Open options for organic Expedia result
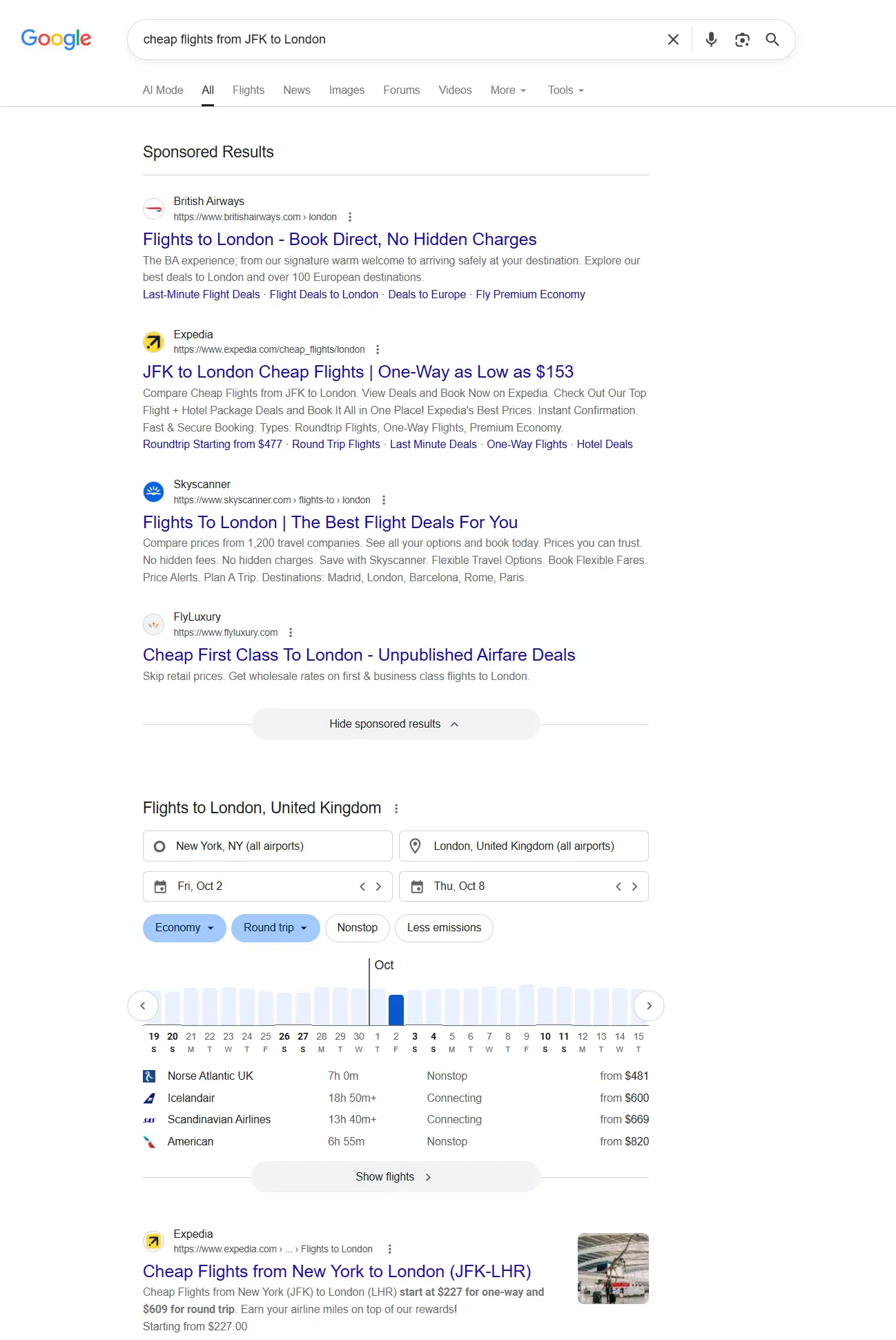Viewport: 896px width, 1340px height. coord(390,1249)
